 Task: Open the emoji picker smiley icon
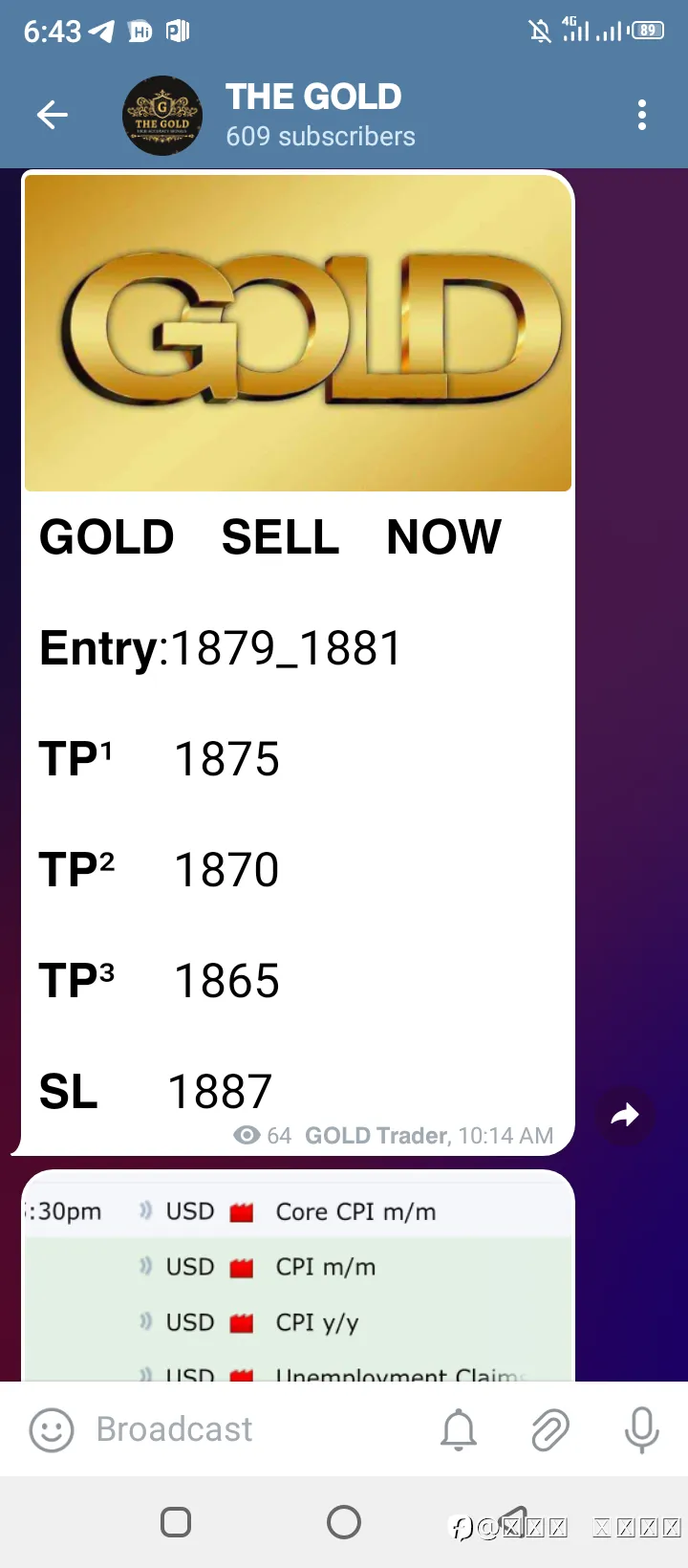52,1430
